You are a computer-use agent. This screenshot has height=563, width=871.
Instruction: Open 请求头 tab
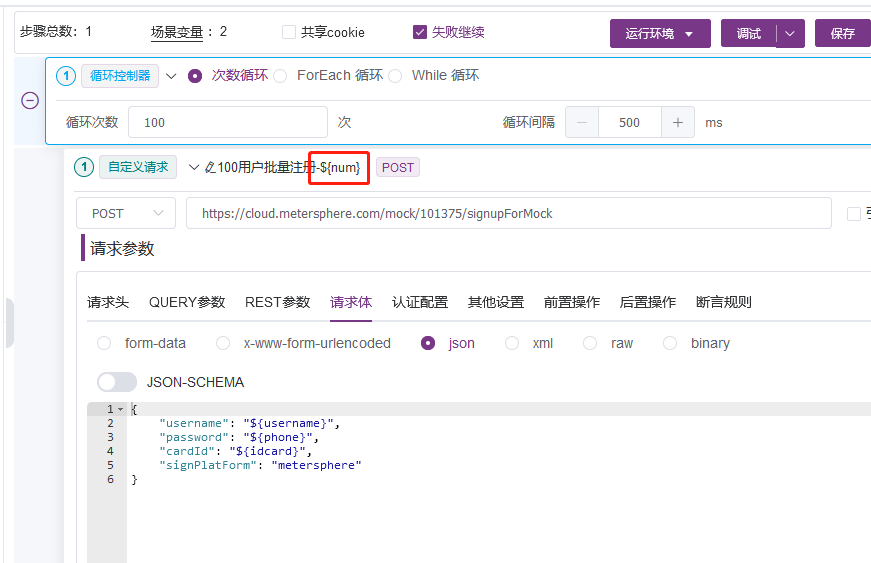(108, 302)
